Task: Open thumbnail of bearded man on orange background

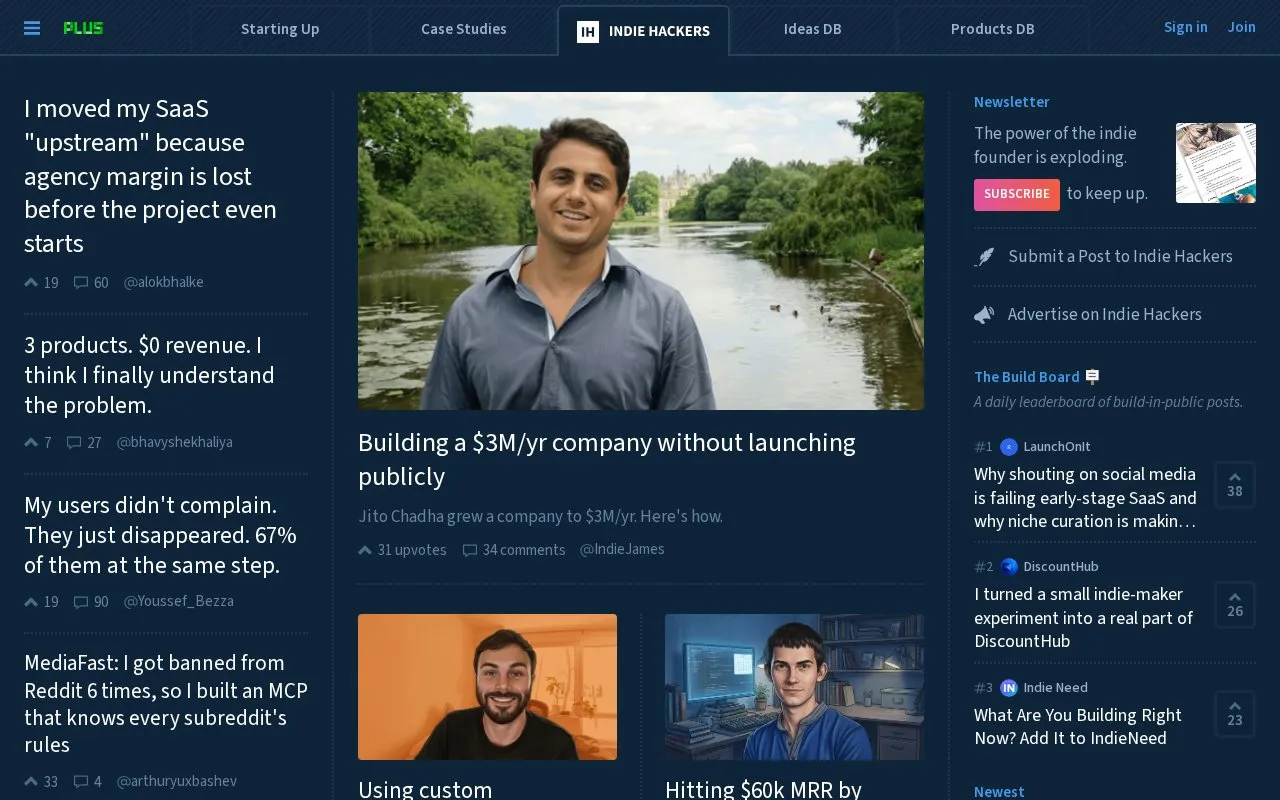Action: click(x=488, y=687)
